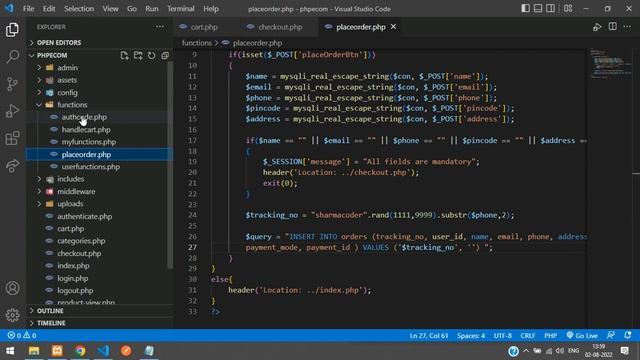Click the errors and warnings status indicator
The height and width of the screenshot is (360, 640).
22,336
